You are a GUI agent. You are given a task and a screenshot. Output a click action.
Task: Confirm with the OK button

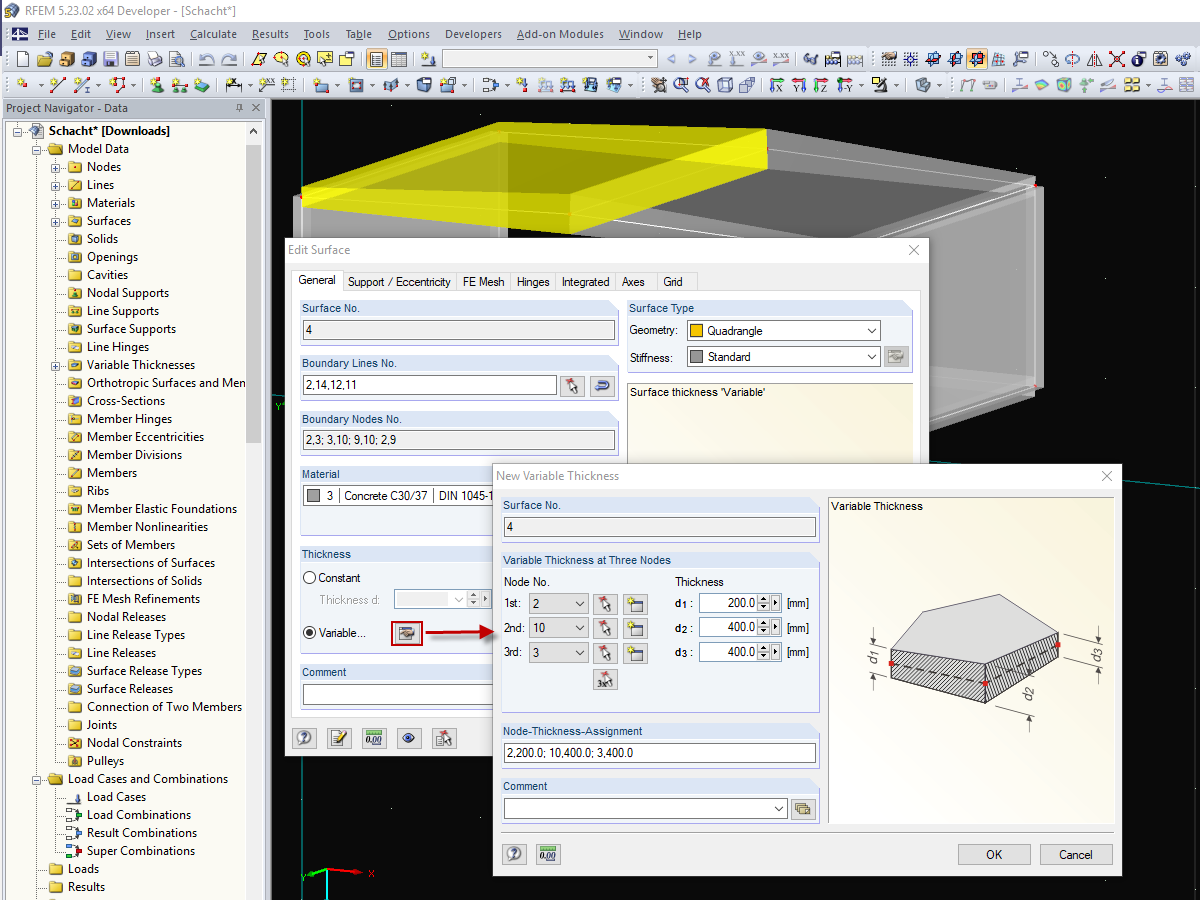pyautogui.click(x=994, y=854)
